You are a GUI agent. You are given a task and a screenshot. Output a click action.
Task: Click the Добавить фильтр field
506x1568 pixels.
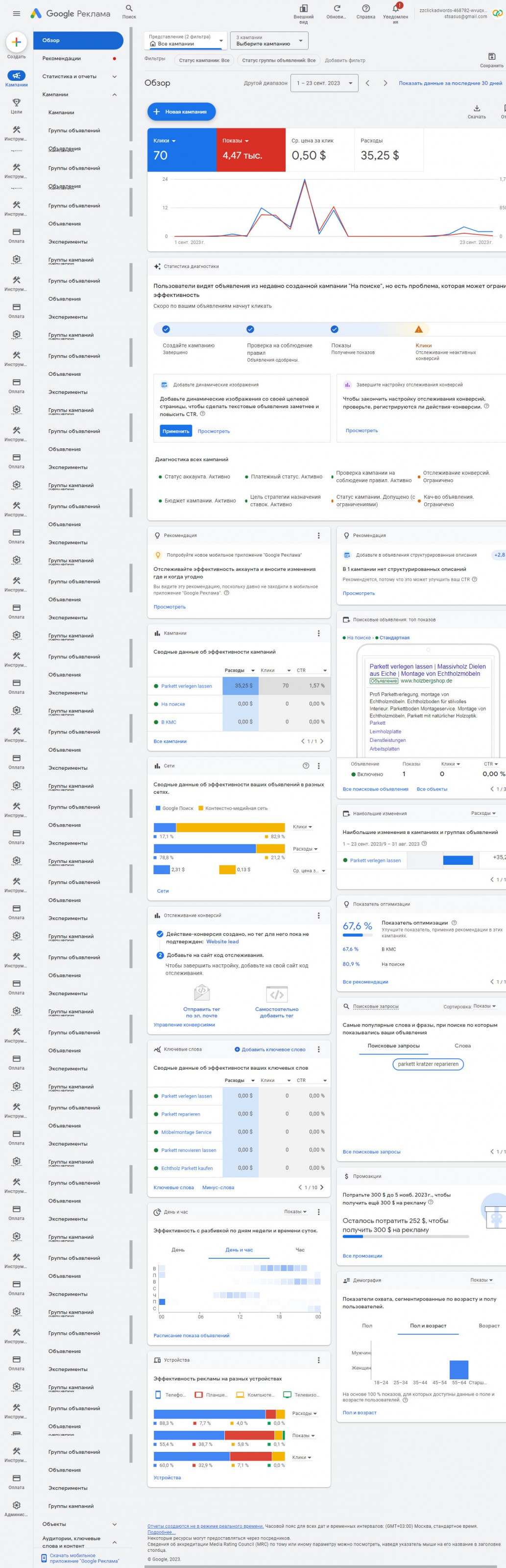pyautogui.click(x=345, y=60)
